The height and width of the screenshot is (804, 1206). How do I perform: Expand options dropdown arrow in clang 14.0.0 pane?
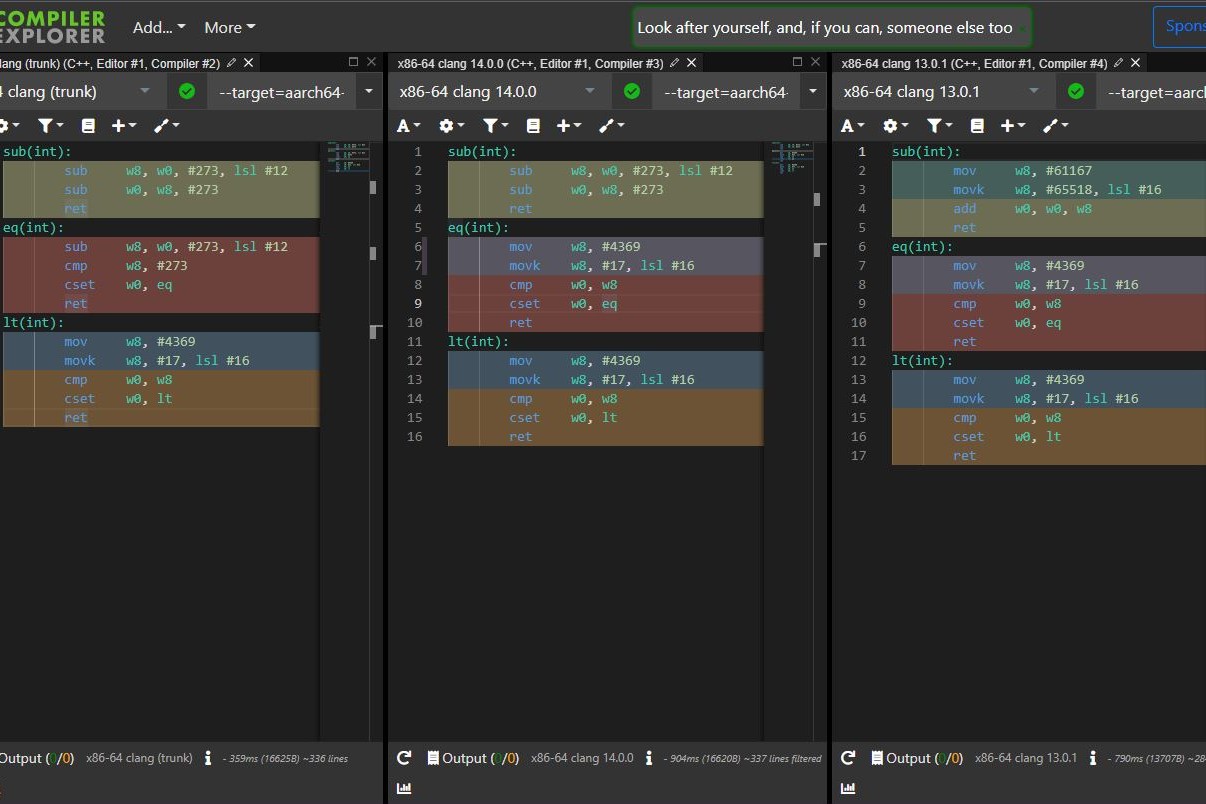814,91
